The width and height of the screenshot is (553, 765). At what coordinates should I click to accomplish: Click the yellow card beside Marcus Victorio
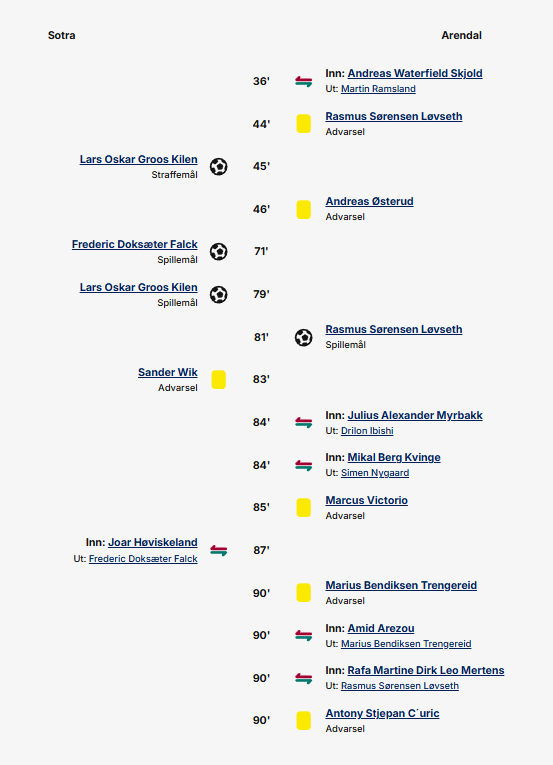(x=304, y=507)
